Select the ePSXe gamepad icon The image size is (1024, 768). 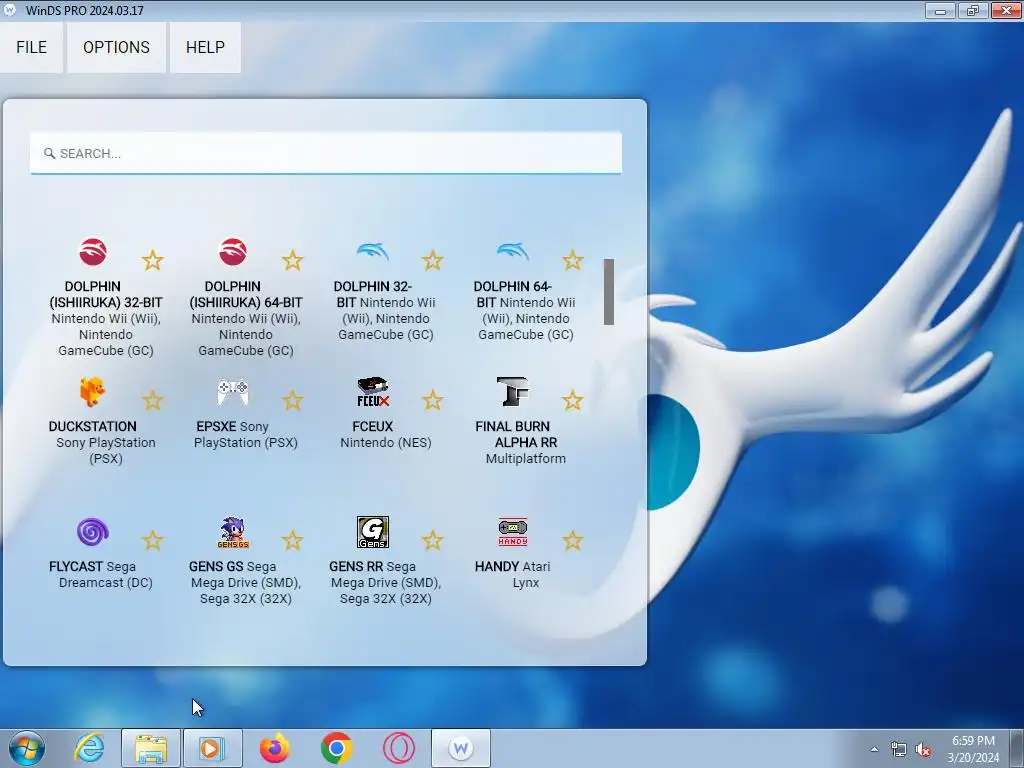232,392
